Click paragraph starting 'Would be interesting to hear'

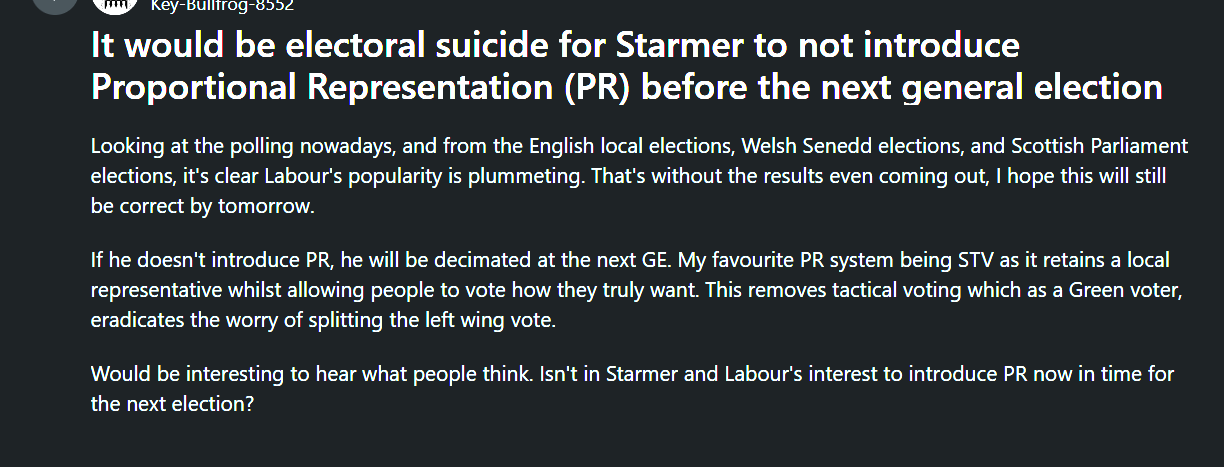632,389
